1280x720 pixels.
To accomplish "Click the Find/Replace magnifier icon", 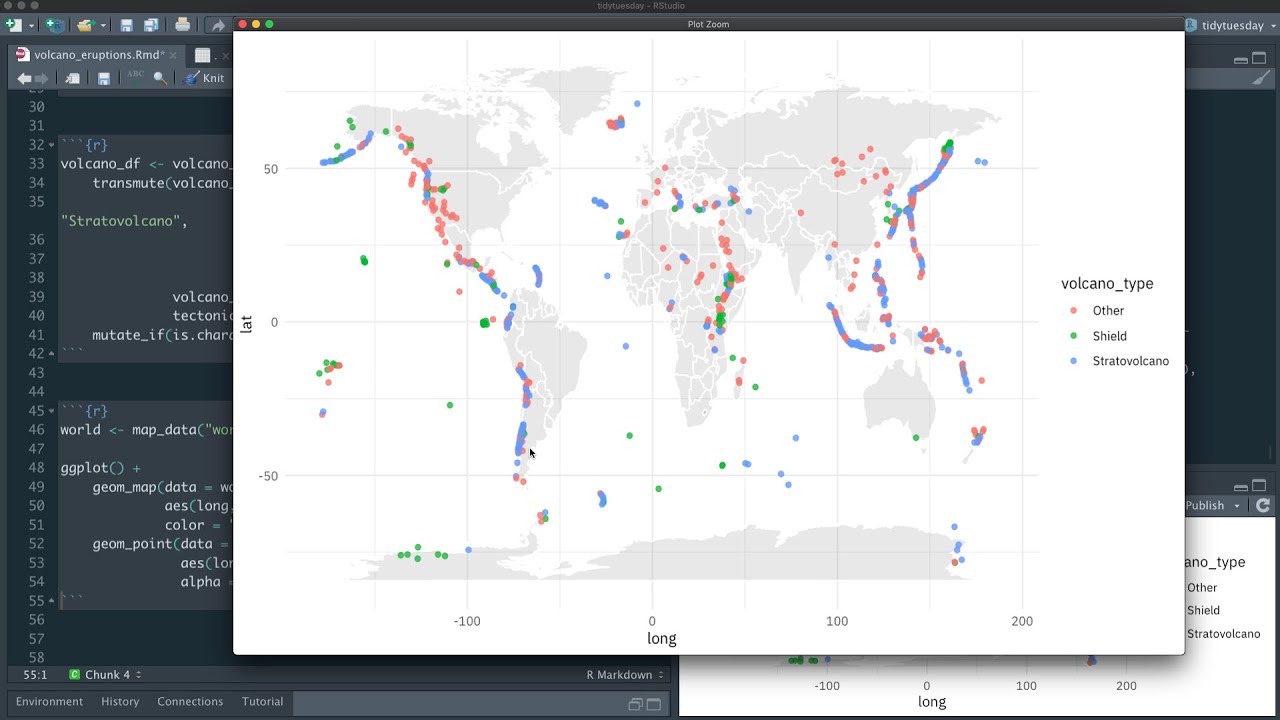I will [160, 78].
